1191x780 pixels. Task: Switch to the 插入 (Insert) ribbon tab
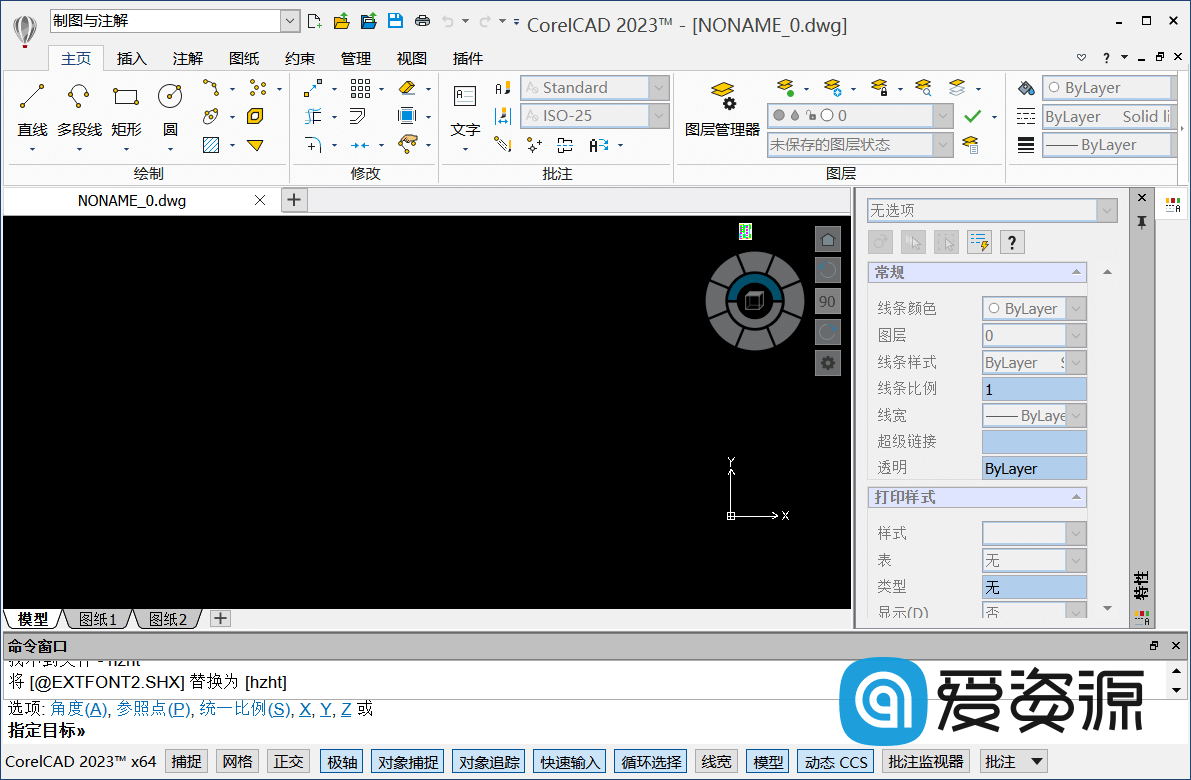coord(131,58)
